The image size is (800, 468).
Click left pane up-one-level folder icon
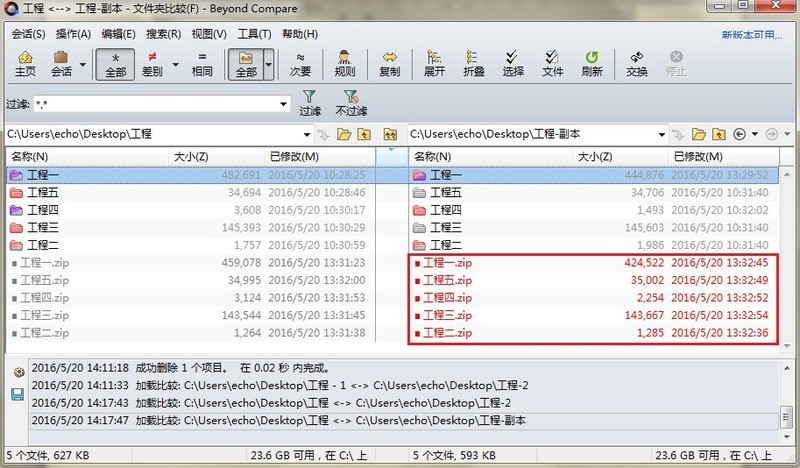[x=364, y=135]
